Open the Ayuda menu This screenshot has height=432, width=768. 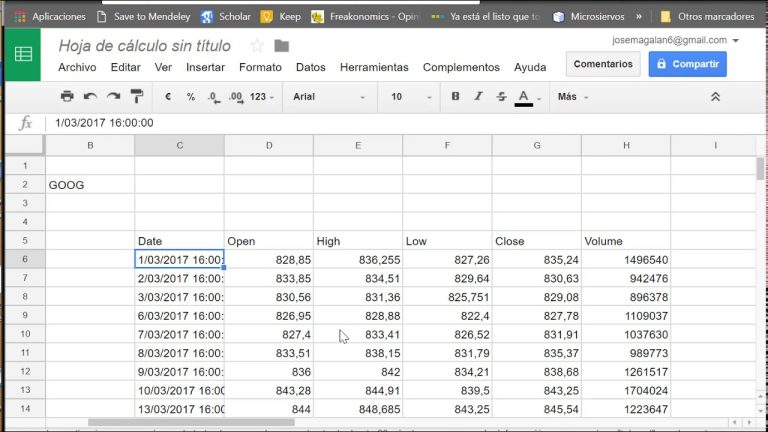pos(530,68)
